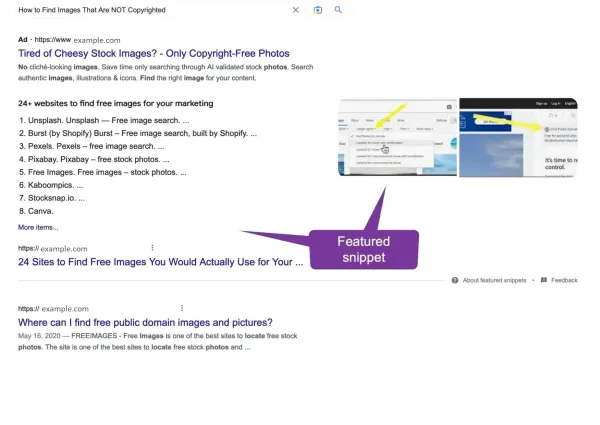Open search by image camera icon

(318, 10)
